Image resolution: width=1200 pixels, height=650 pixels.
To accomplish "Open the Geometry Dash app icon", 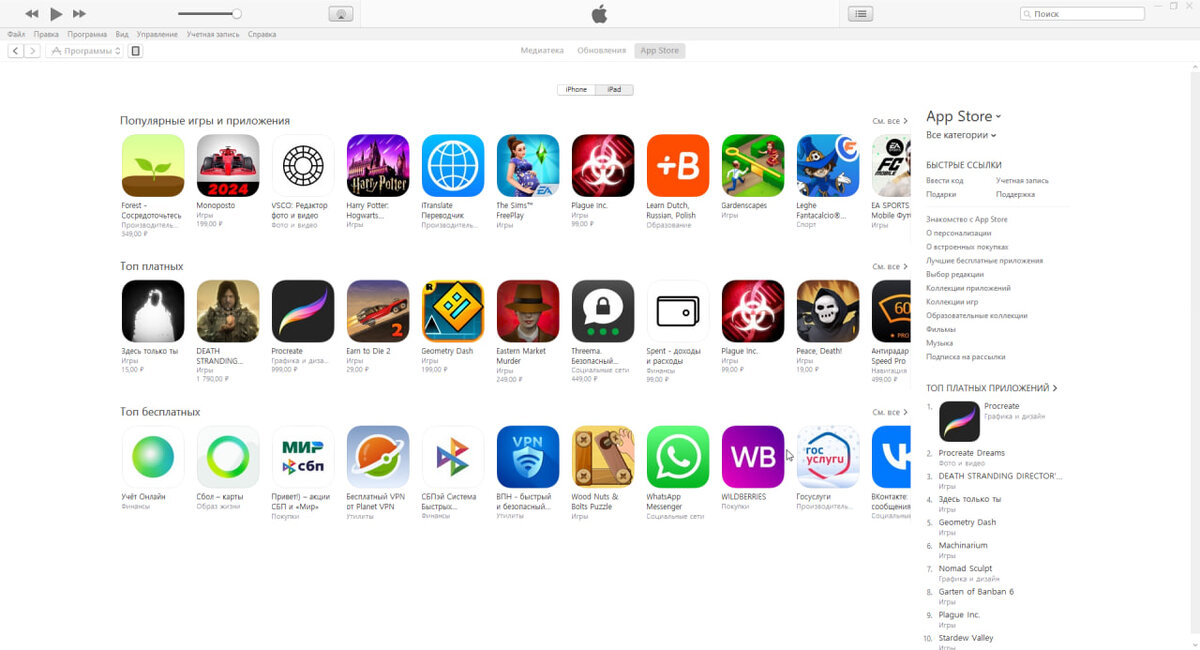I will (453, 311).
